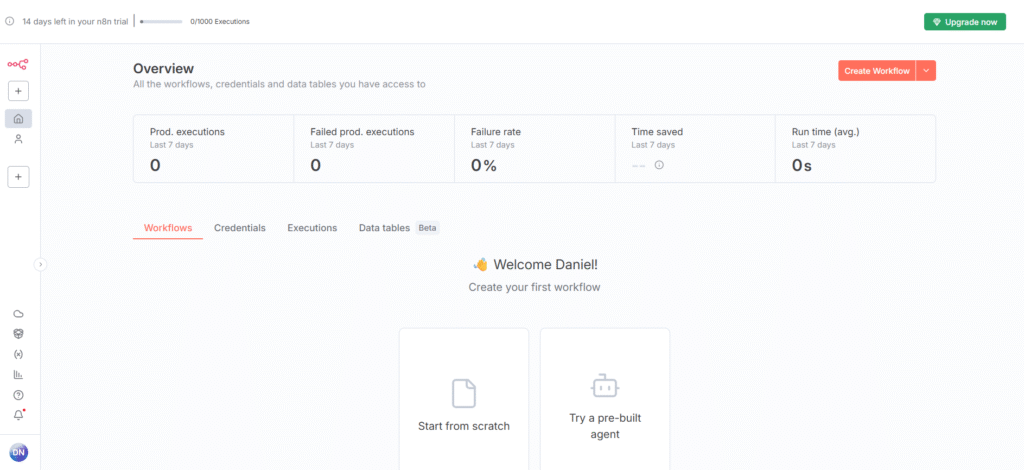The image size is (1024, 470).
Task: Open the Variables icon in sidebar
Action: (x=18, y=354)
